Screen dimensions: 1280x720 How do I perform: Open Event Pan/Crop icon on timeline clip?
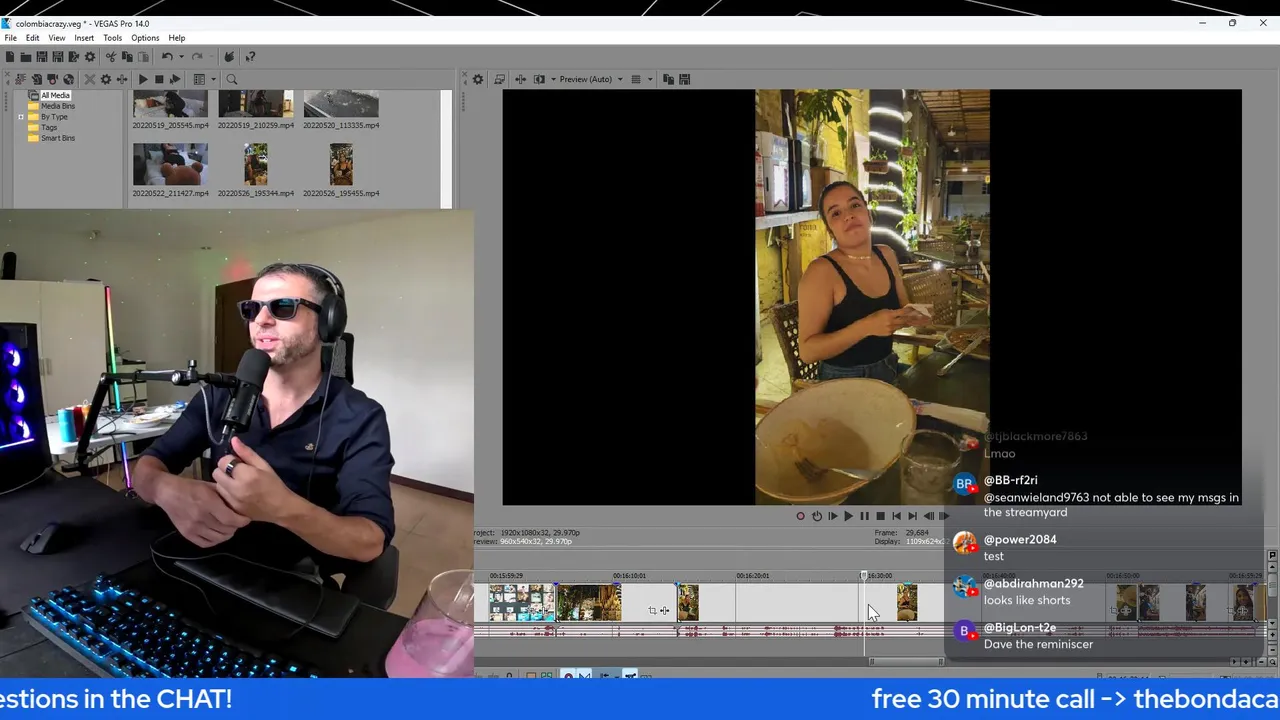(x=652, y=610)
